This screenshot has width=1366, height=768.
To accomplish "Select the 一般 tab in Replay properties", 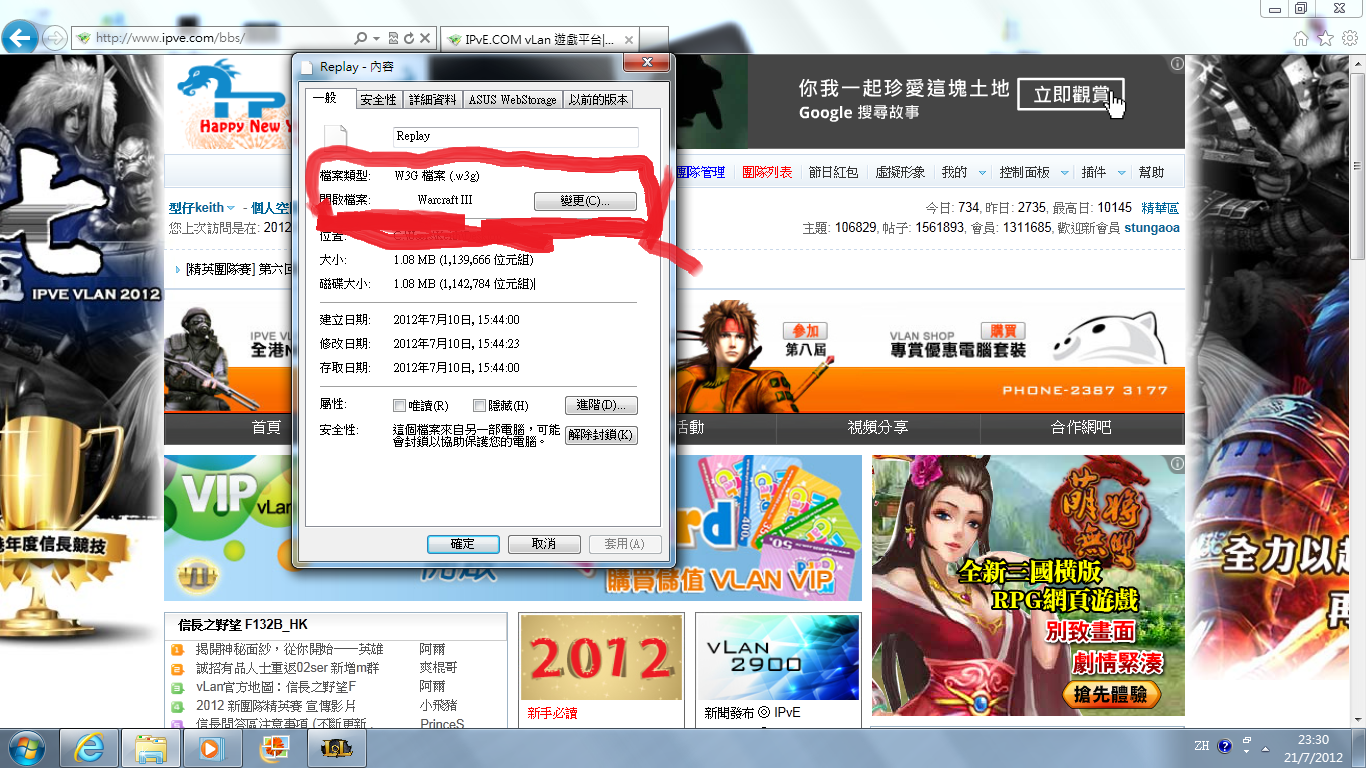I will (x=331, y=99).
